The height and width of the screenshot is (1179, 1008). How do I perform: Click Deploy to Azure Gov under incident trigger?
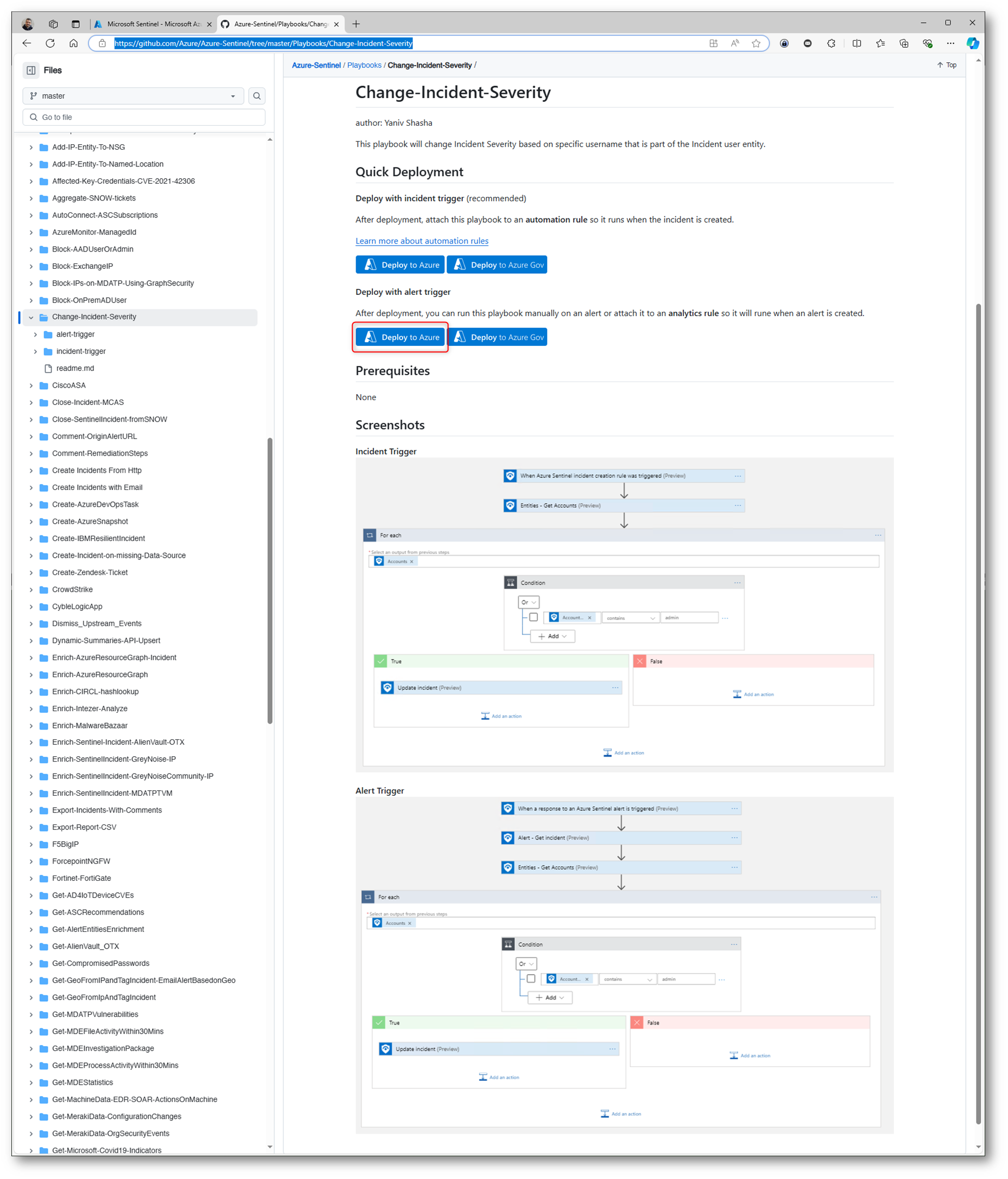497,265
